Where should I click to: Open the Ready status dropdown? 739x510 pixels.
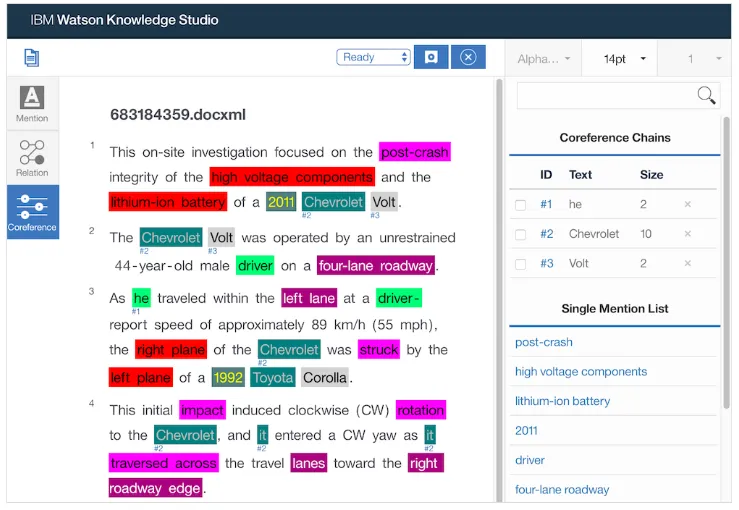pyautogui.click(x=373, y=57)
